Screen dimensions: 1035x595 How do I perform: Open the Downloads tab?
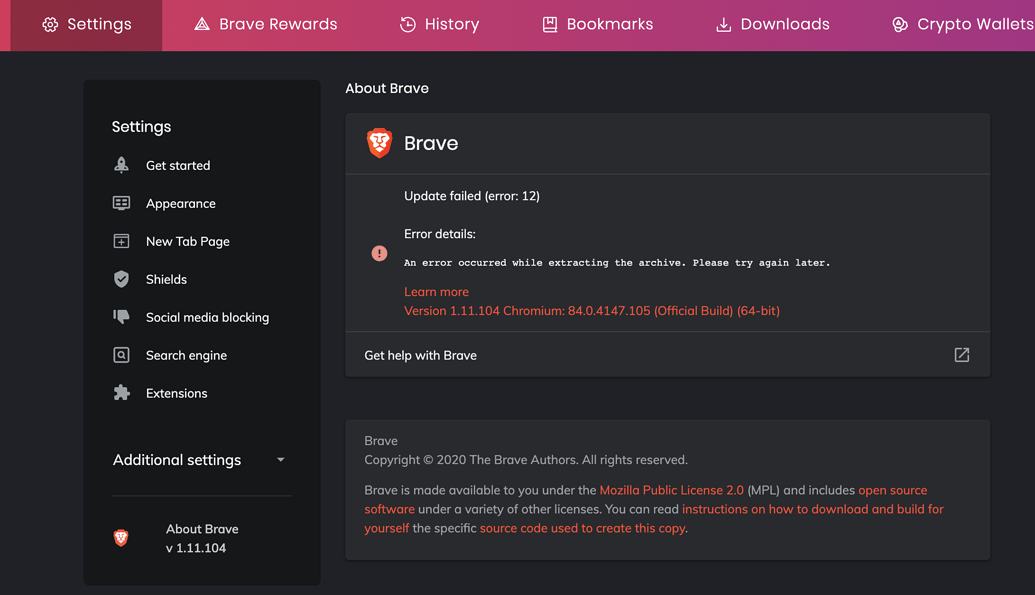(x=772, y=24)
